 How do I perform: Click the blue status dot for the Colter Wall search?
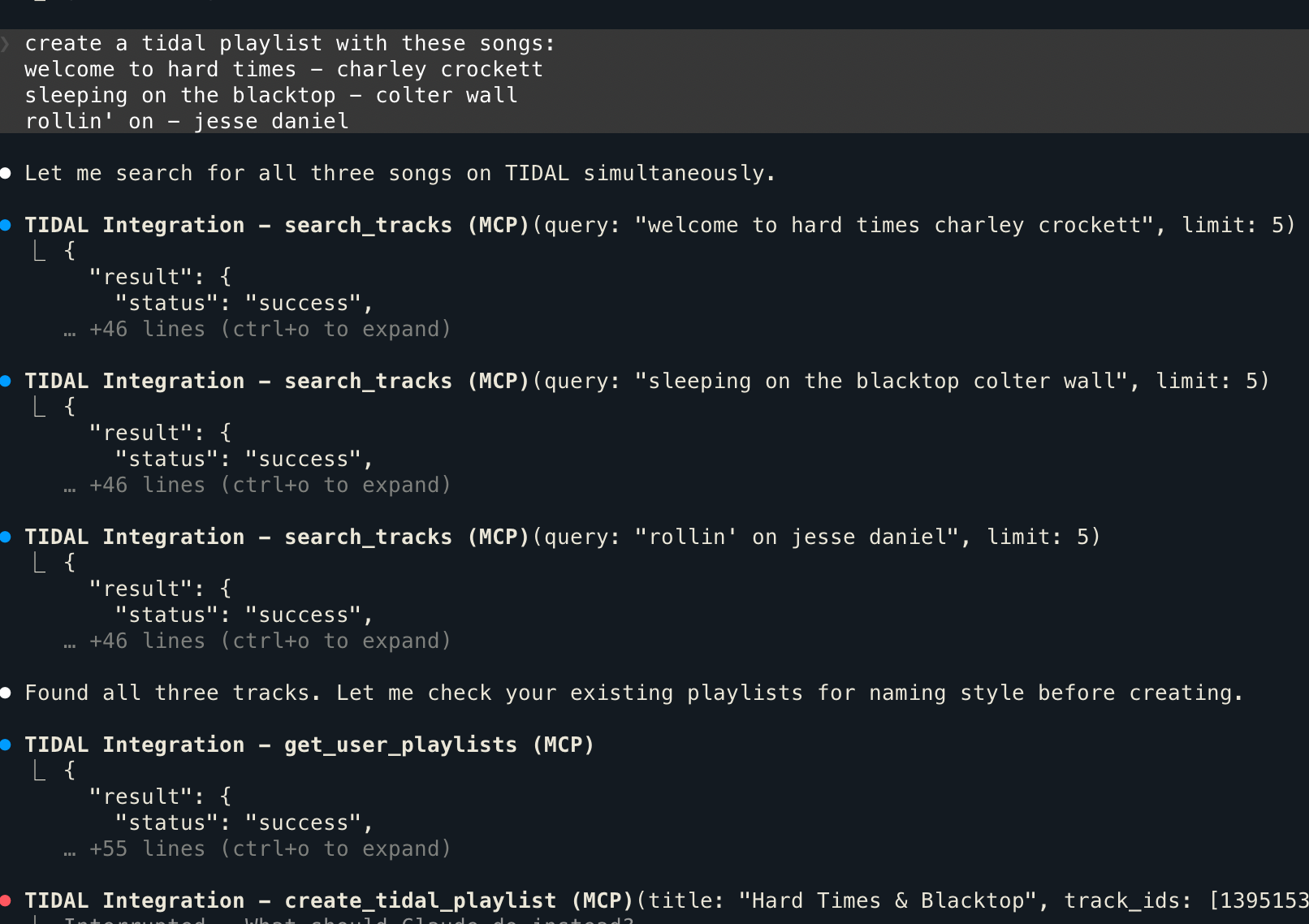click(6, 381)
